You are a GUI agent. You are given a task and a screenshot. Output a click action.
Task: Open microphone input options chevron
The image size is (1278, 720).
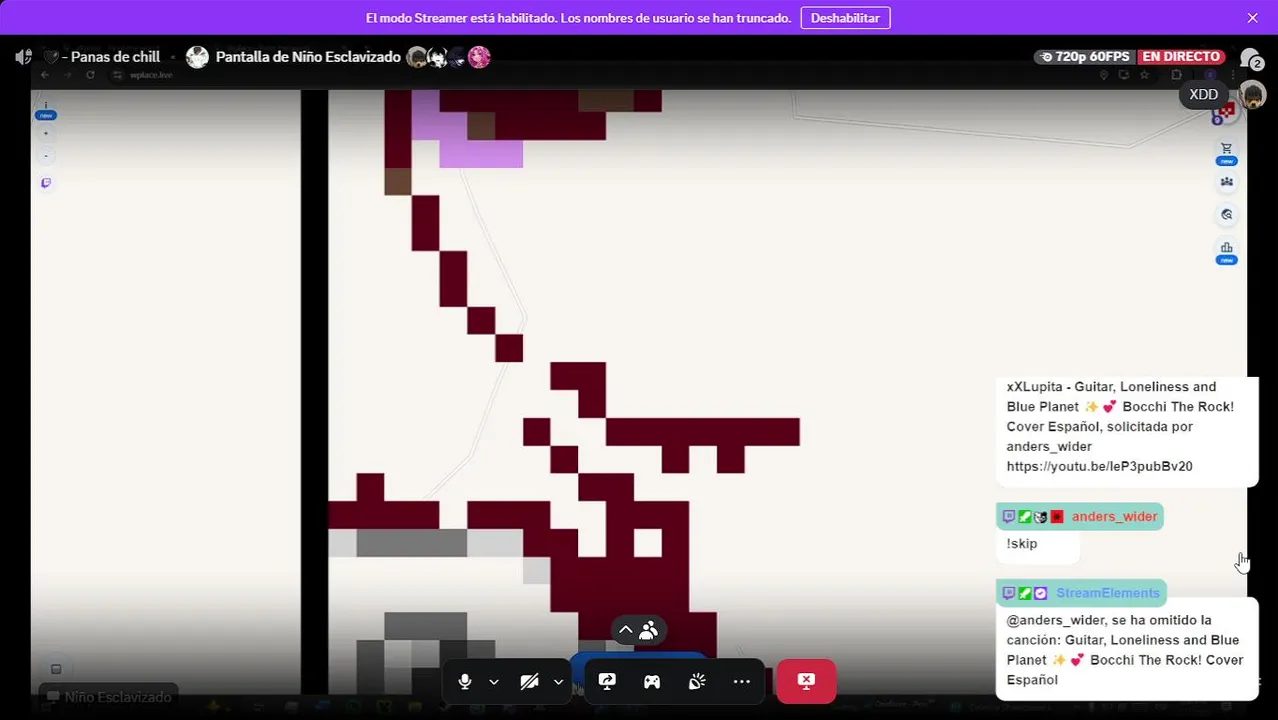click(x=494, y=682)
